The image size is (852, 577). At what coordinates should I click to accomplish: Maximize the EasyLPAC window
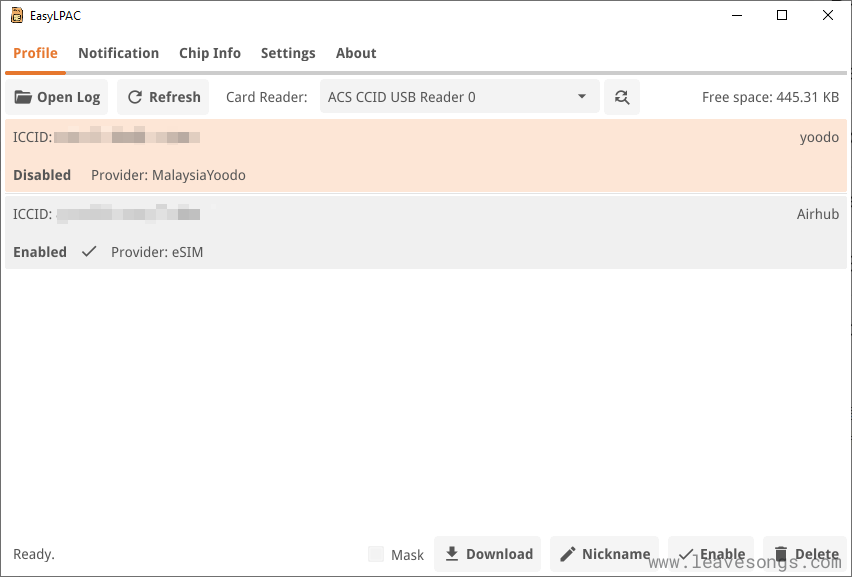pyautogui.click(x=782, y=15)
